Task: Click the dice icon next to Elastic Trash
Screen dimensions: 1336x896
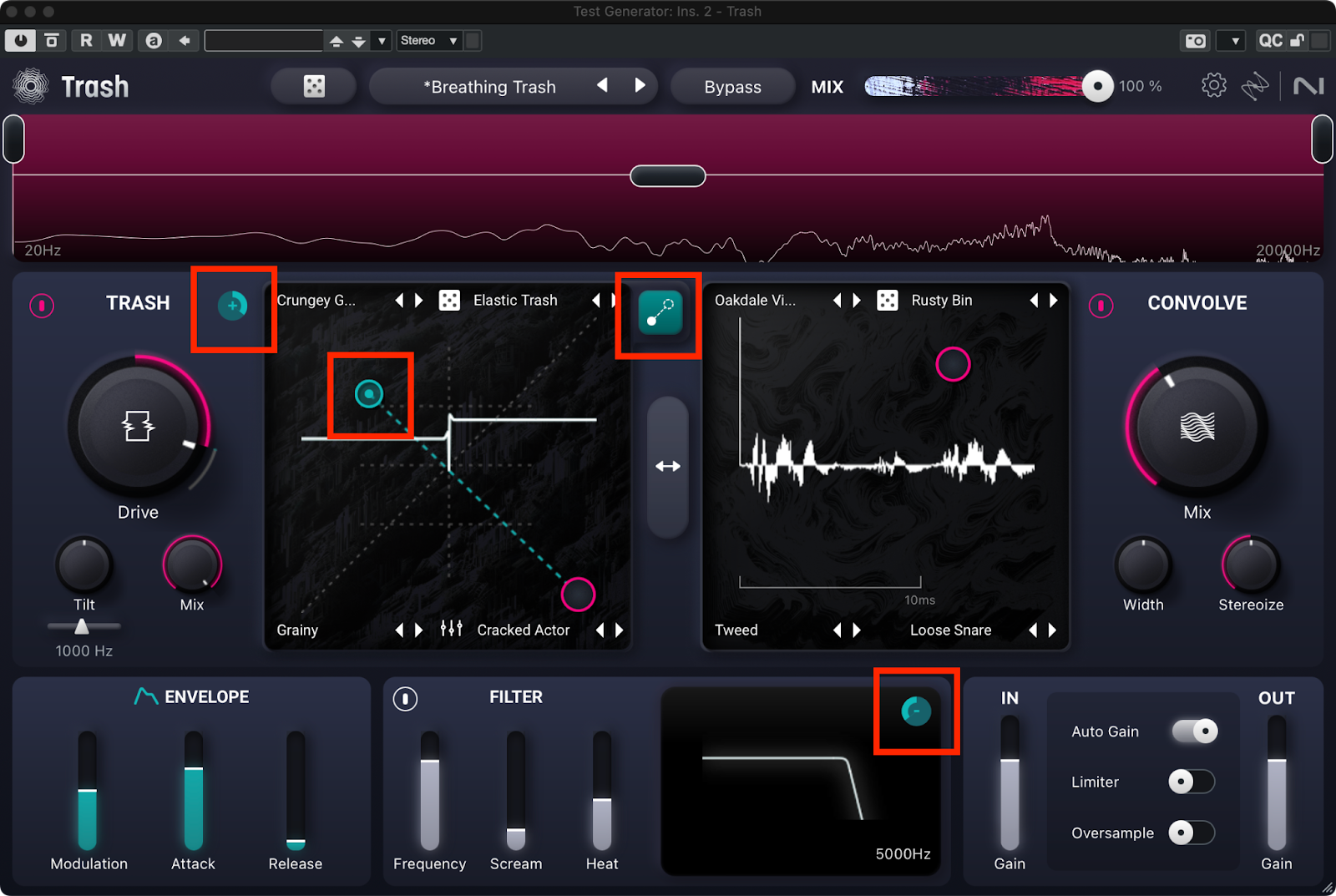Action: coord(449,301)
